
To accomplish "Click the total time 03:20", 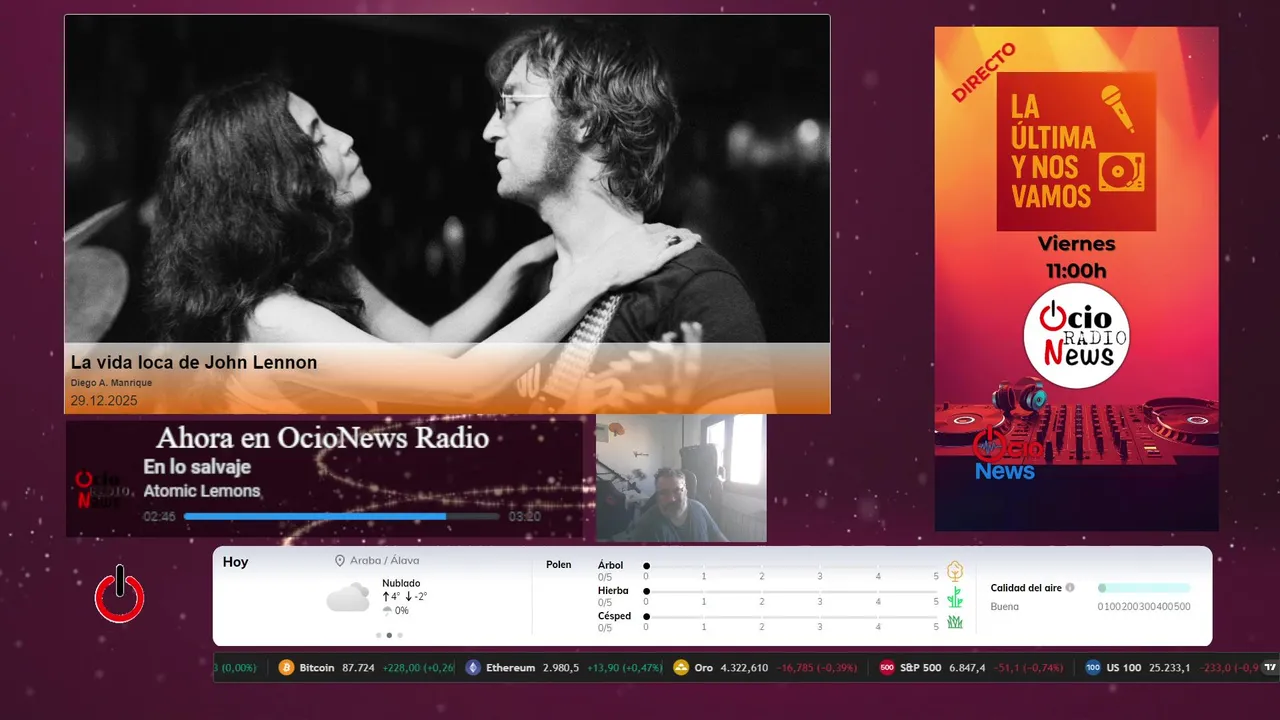I will pos(524,517).
